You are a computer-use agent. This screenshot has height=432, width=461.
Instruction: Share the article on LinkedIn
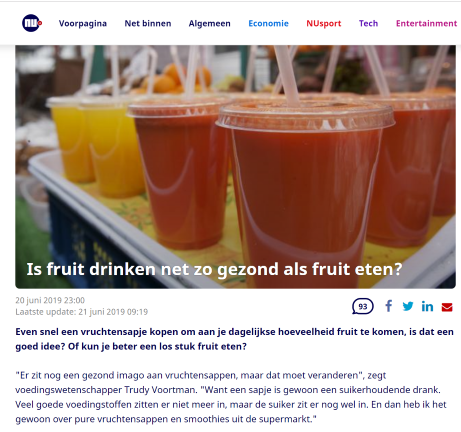(x=427, y=306)
